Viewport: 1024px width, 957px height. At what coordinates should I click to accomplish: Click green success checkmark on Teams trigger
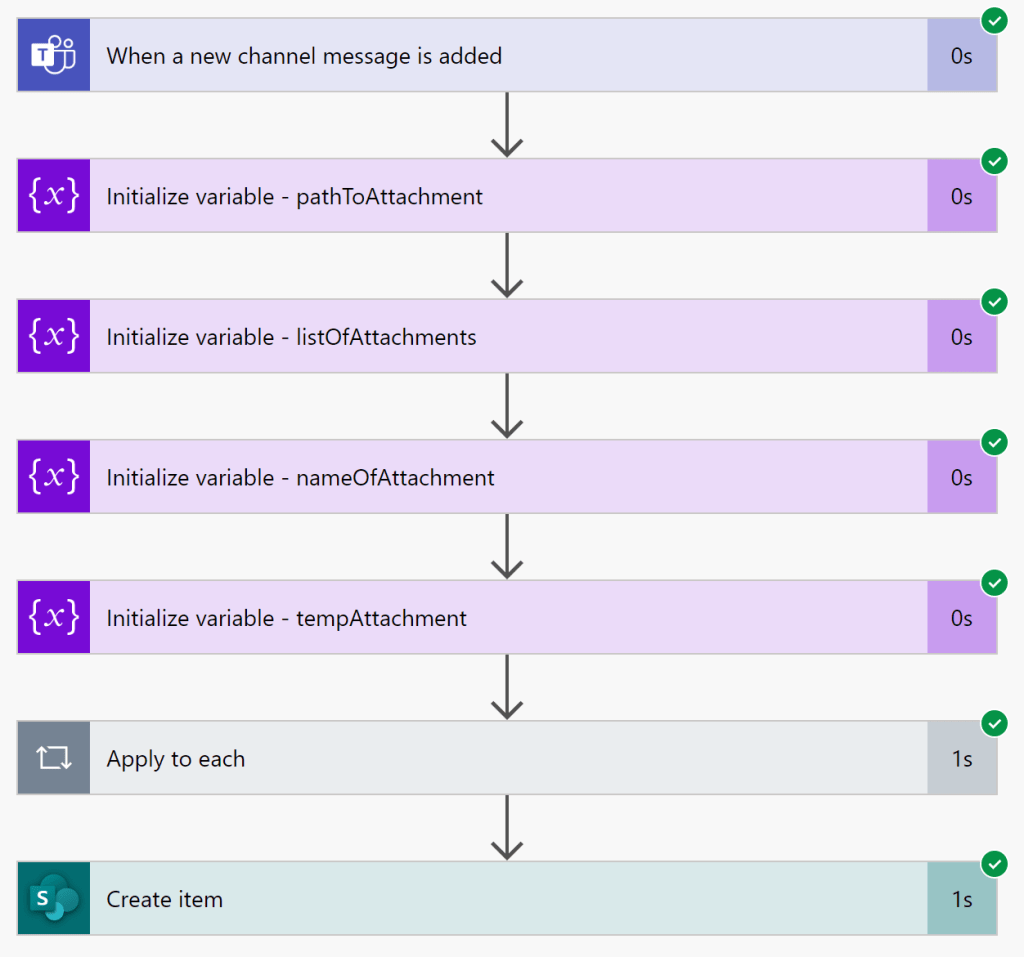pyautogui.click(x=993, y=20)
